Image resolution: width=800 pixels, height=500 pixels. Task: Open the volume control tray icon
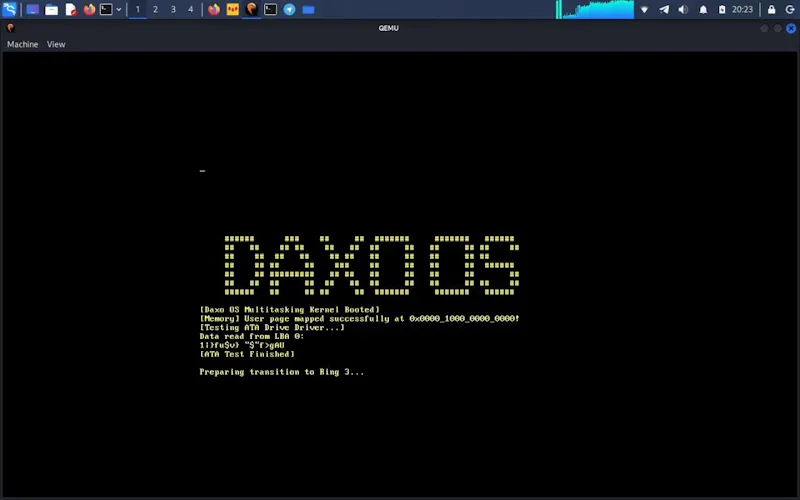click(683, 9)
